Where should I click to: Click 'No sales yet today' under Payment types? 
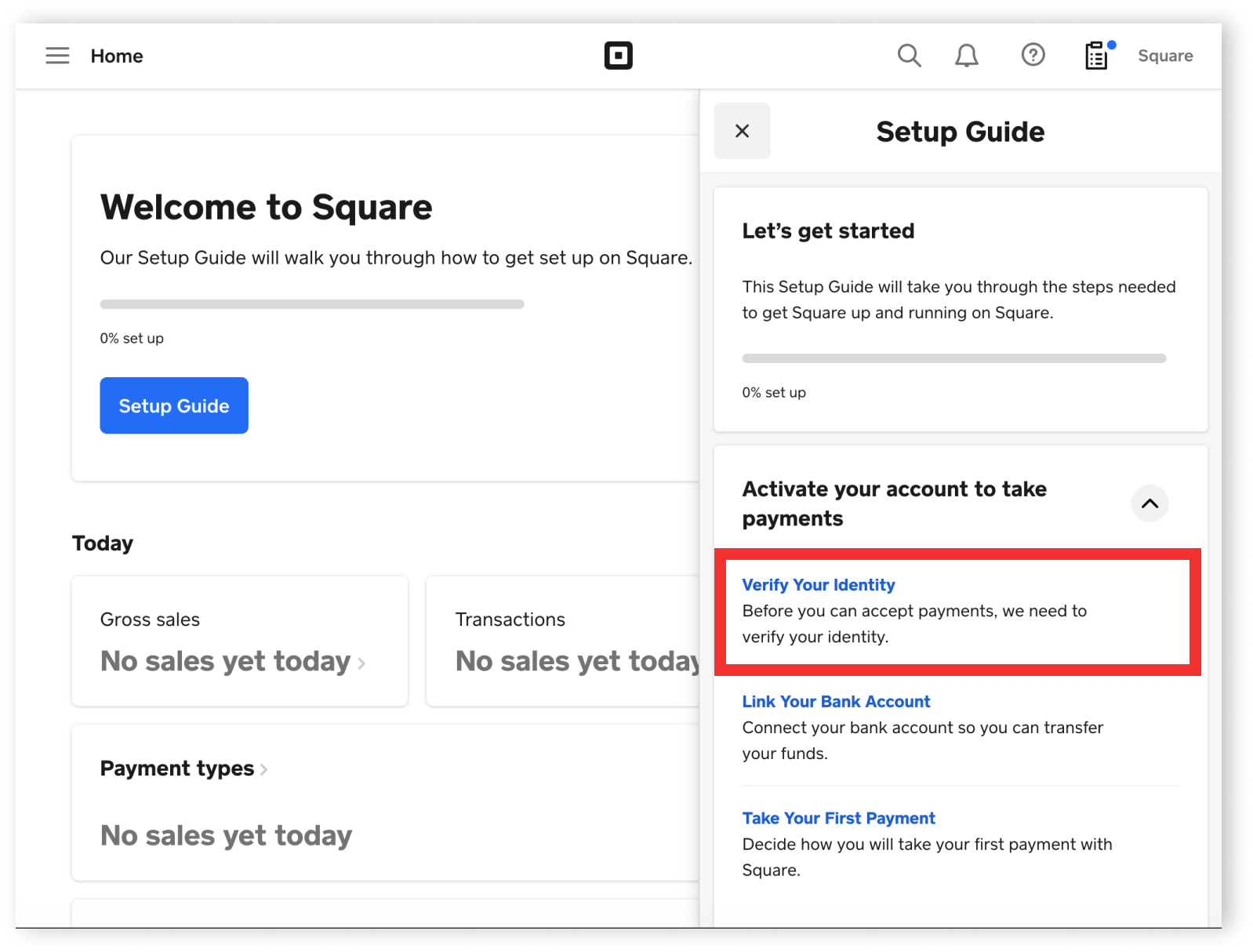point(227,836)
